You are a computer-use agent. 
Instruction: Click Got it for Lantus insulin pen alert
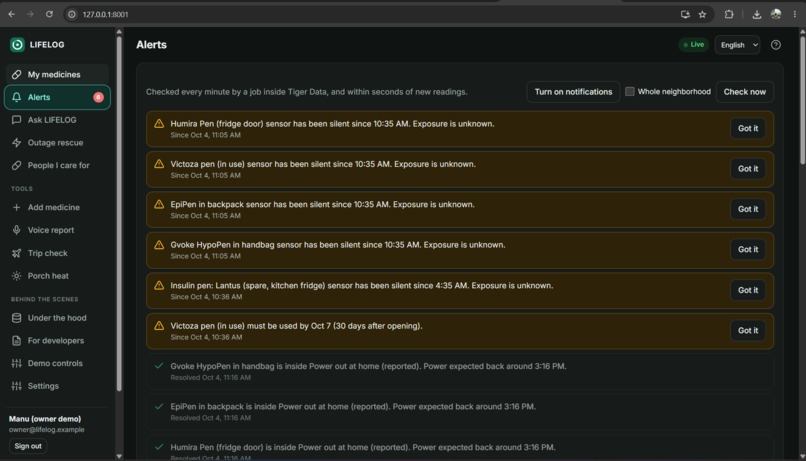pos(748,290)
